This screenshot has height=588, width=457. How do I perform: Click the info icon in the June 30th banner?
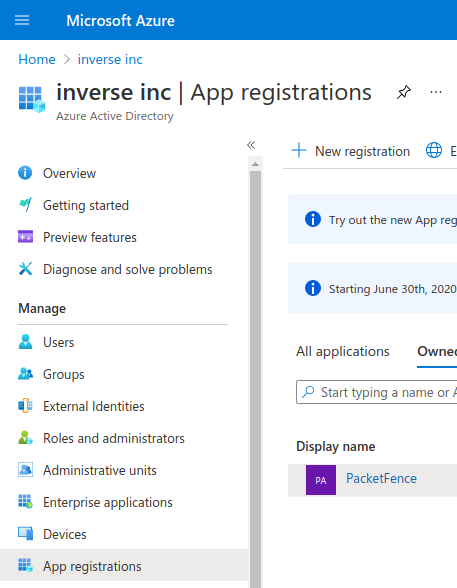coord(313,288)
